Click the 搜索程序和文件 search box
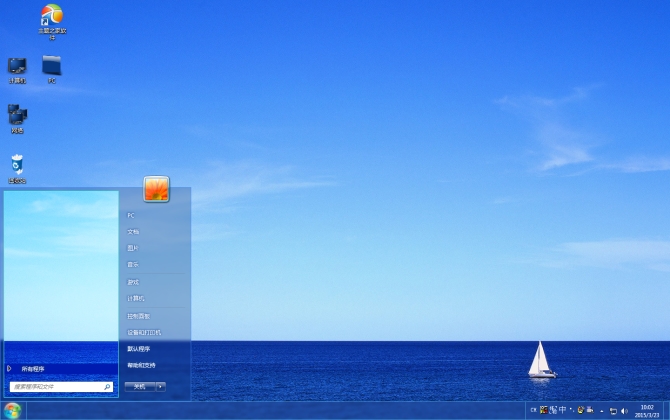 [x=56, y=386]
